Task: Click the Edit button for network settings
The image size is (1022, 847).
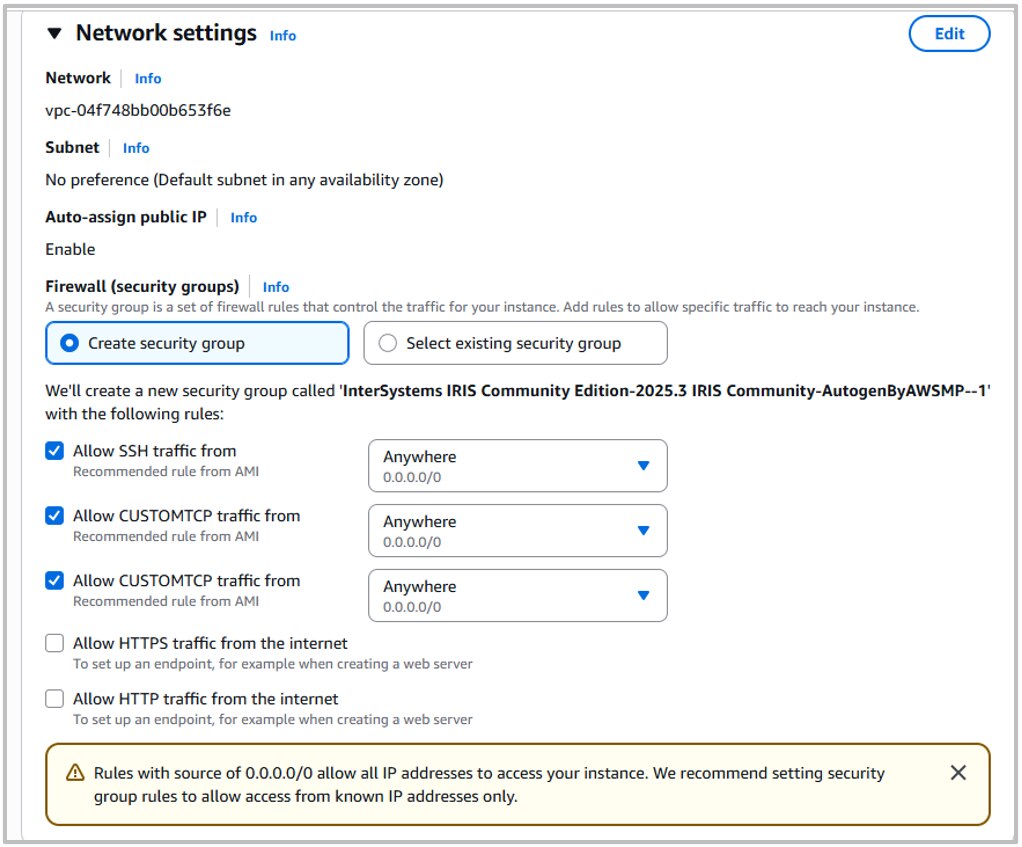Action: pos(948,33)
